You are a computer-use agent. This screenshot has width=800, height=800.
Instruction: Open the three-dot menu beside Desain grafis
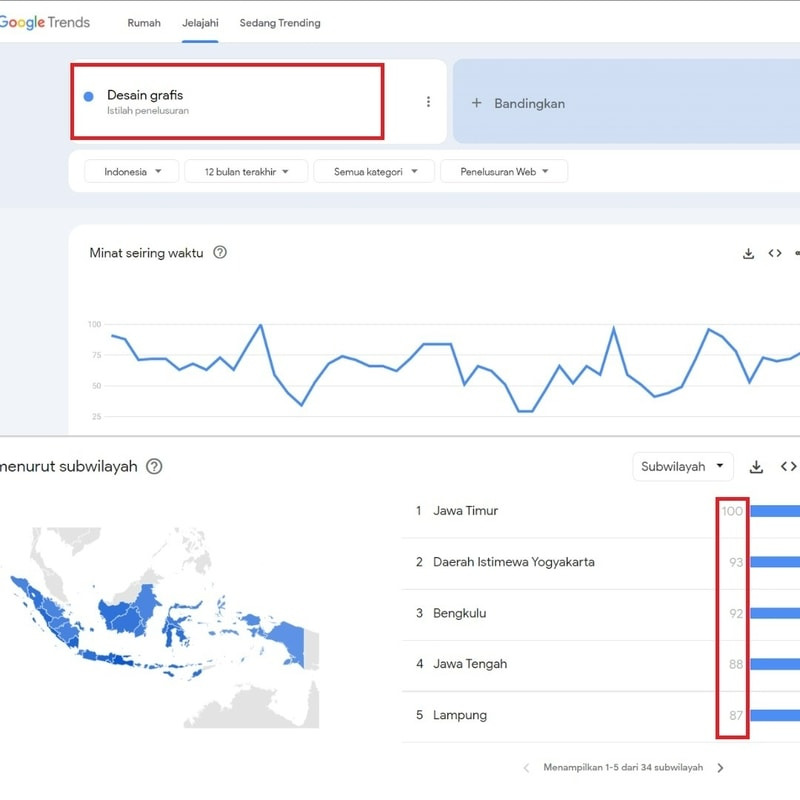tap(428, 102)
